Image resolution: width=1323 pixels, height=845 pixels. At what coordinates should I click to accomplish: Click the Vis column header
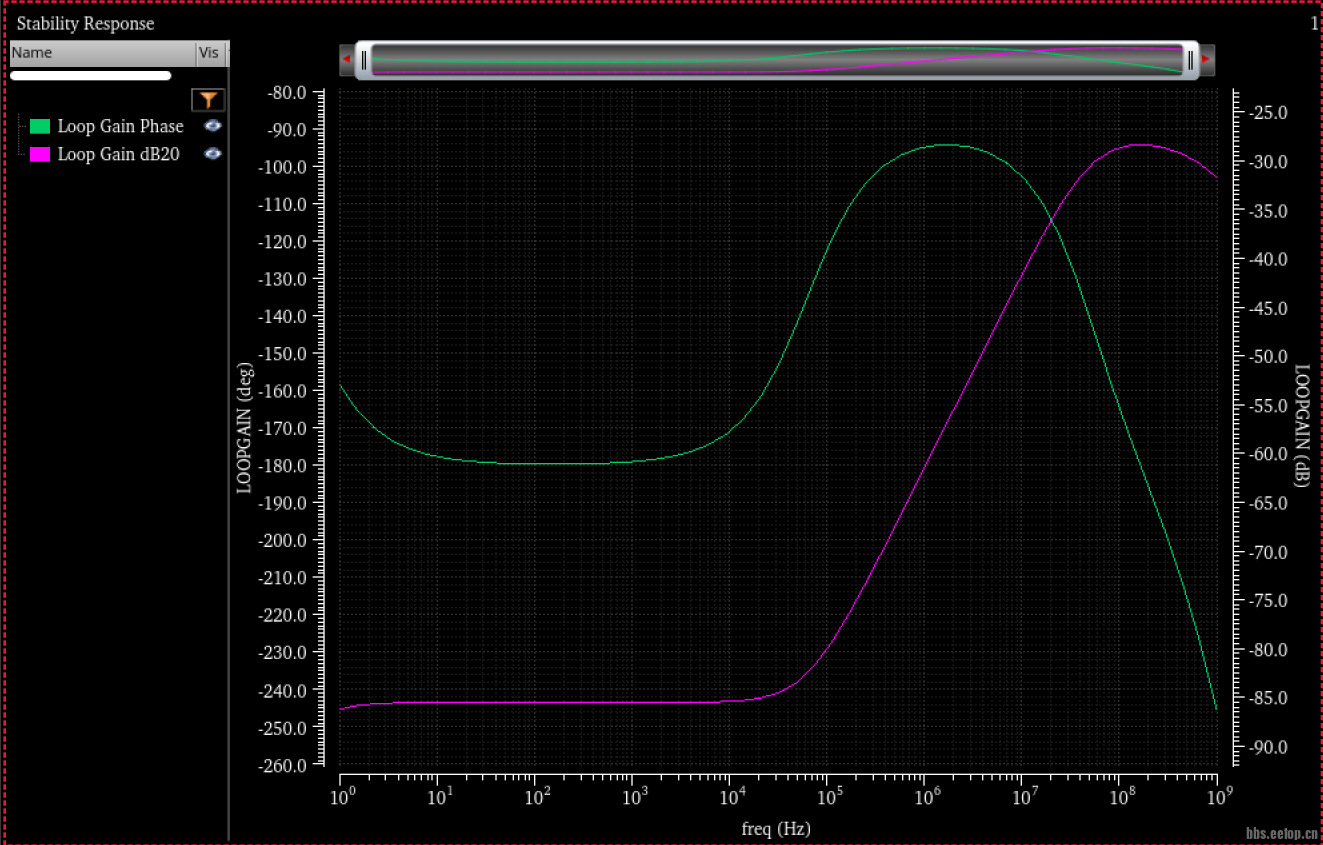tap(212, 53)
